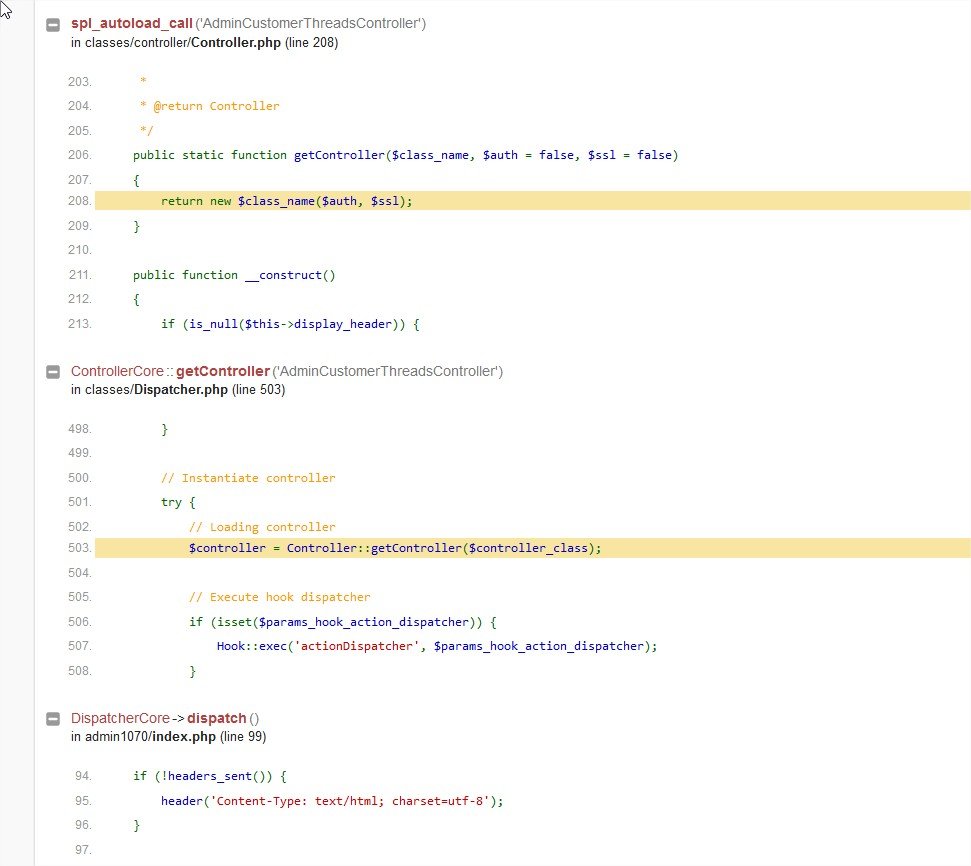This screenshot has width=971, height=866.
Task: Click the '@return Controller' doc comment
Action: 216,106
